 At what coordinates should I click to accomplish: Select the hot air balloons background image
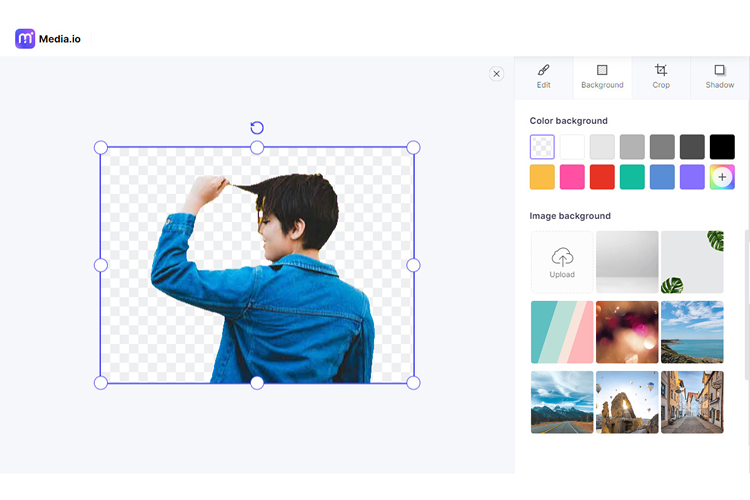(x=627, y=402)
